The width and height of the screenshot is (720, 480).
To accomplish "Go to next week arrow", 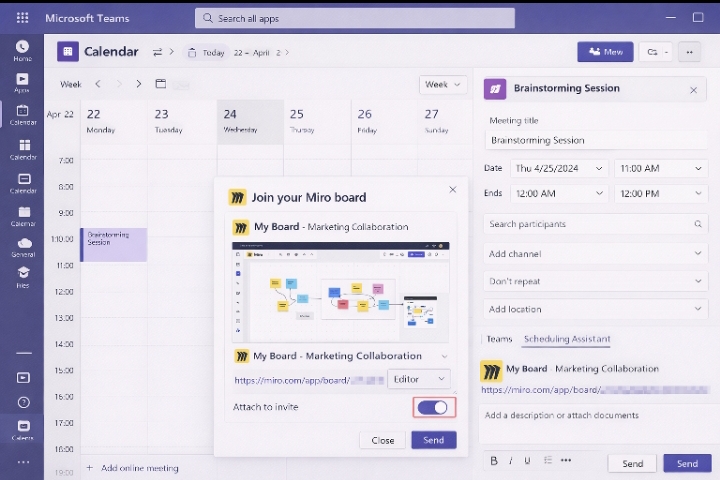I will pos(138,84).
